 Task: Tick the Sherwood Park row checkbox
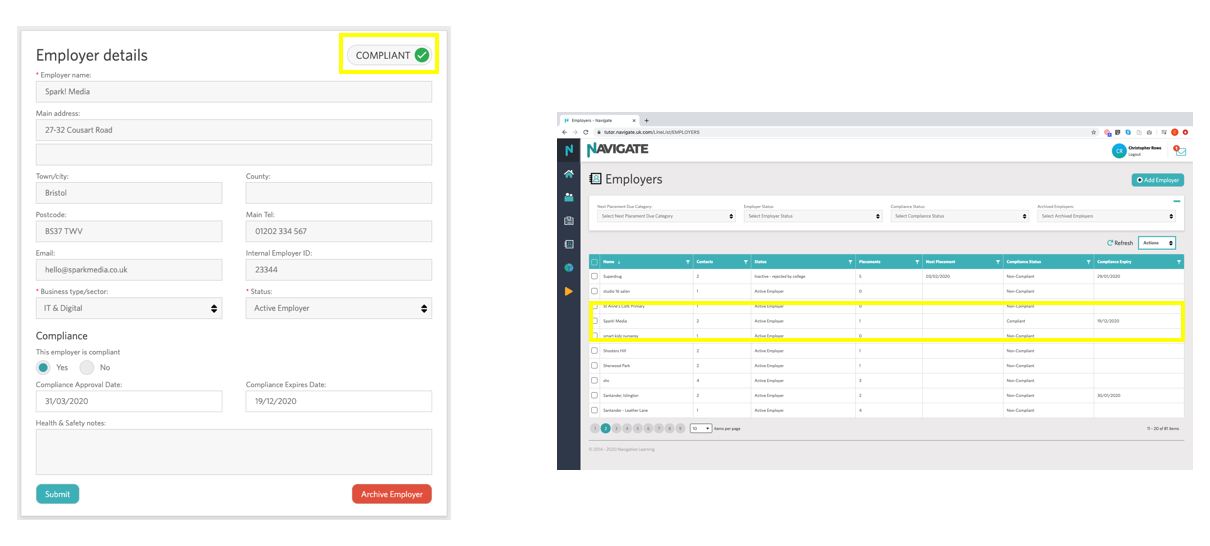click(595, 366)
